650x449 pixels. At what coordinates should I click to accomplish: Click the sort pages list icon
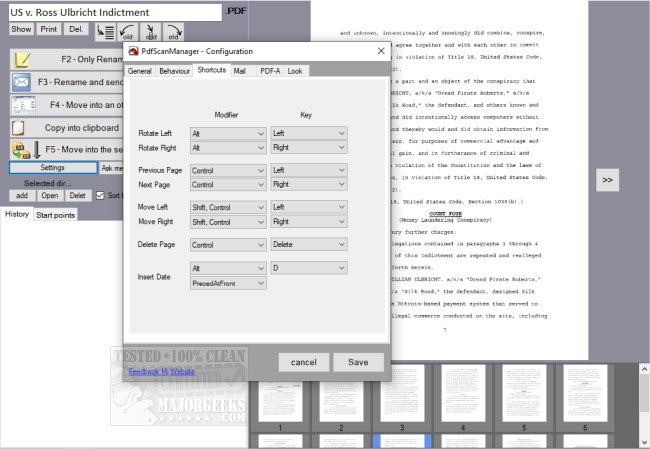click(106, 32)
